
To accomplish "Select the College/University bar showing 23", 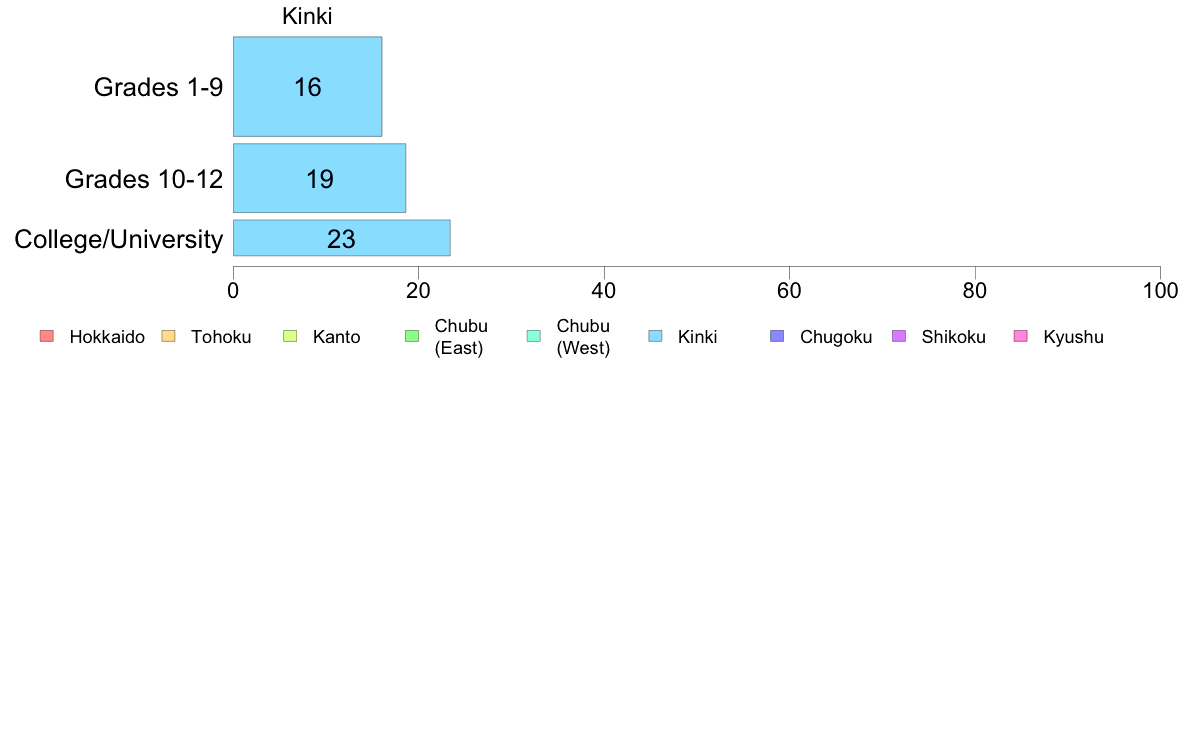I will click(342, 238).
